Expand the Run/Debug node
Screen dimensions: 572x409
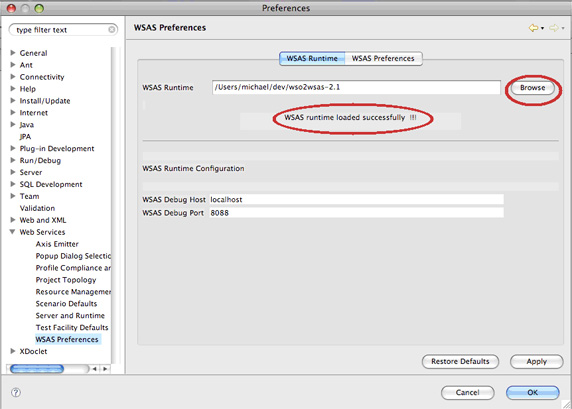(x=13, y=160)
